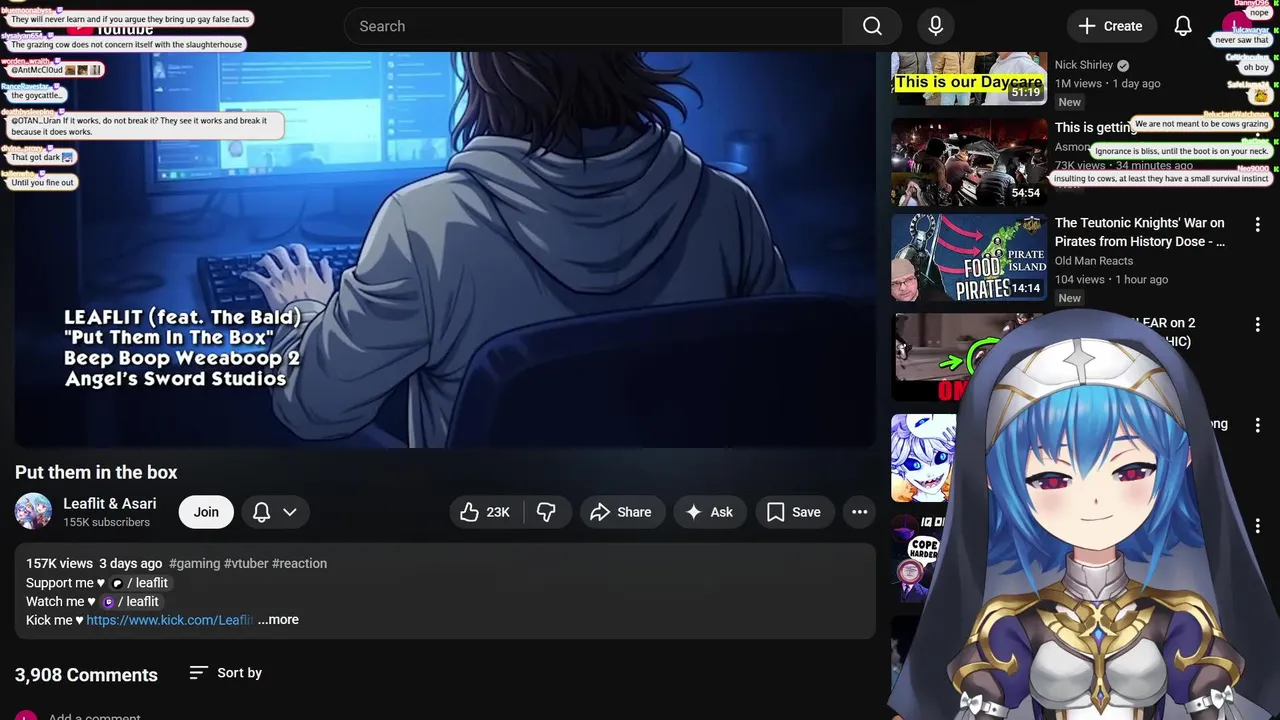1280x720 pixels.
Task: Open the Support me / leaflit link
Action: click(x=139, y=583)
